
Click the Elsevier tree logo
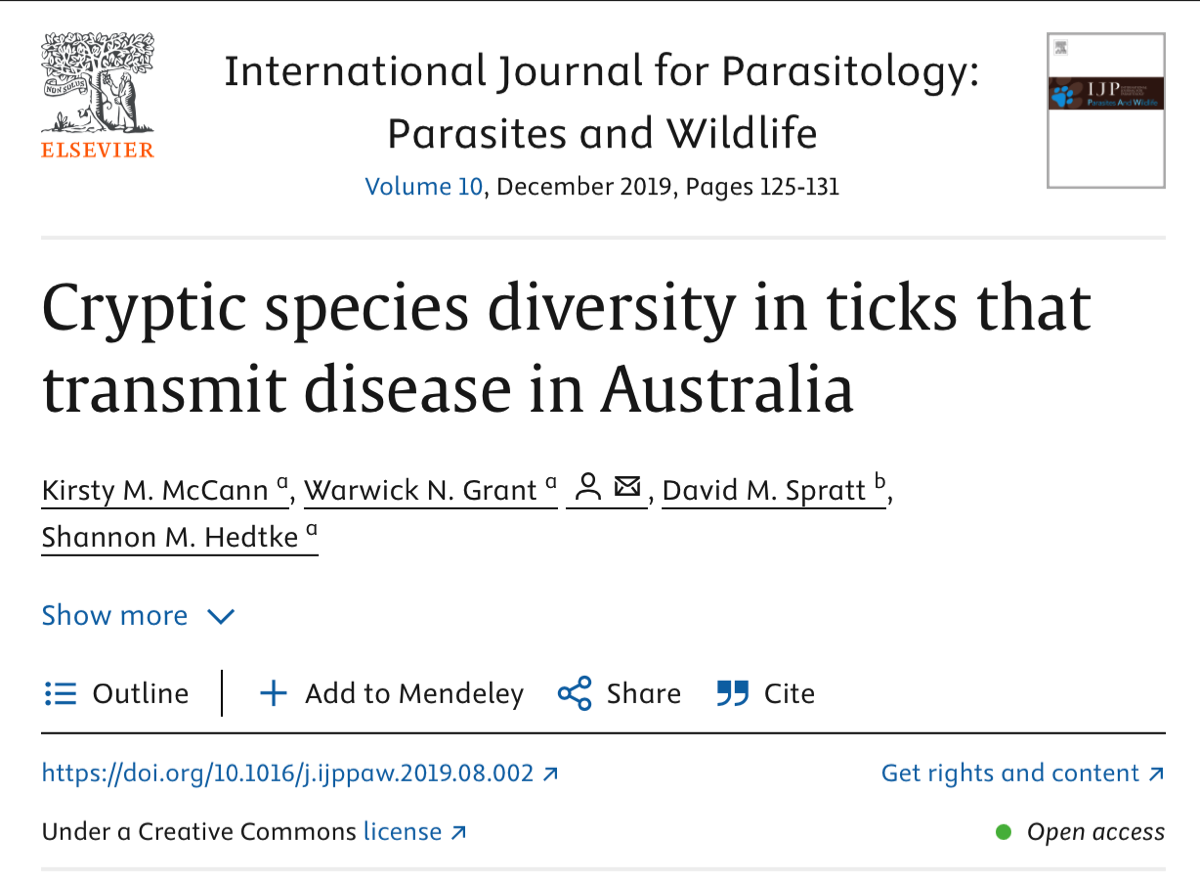pyautogui.click(x=97, y=85)
